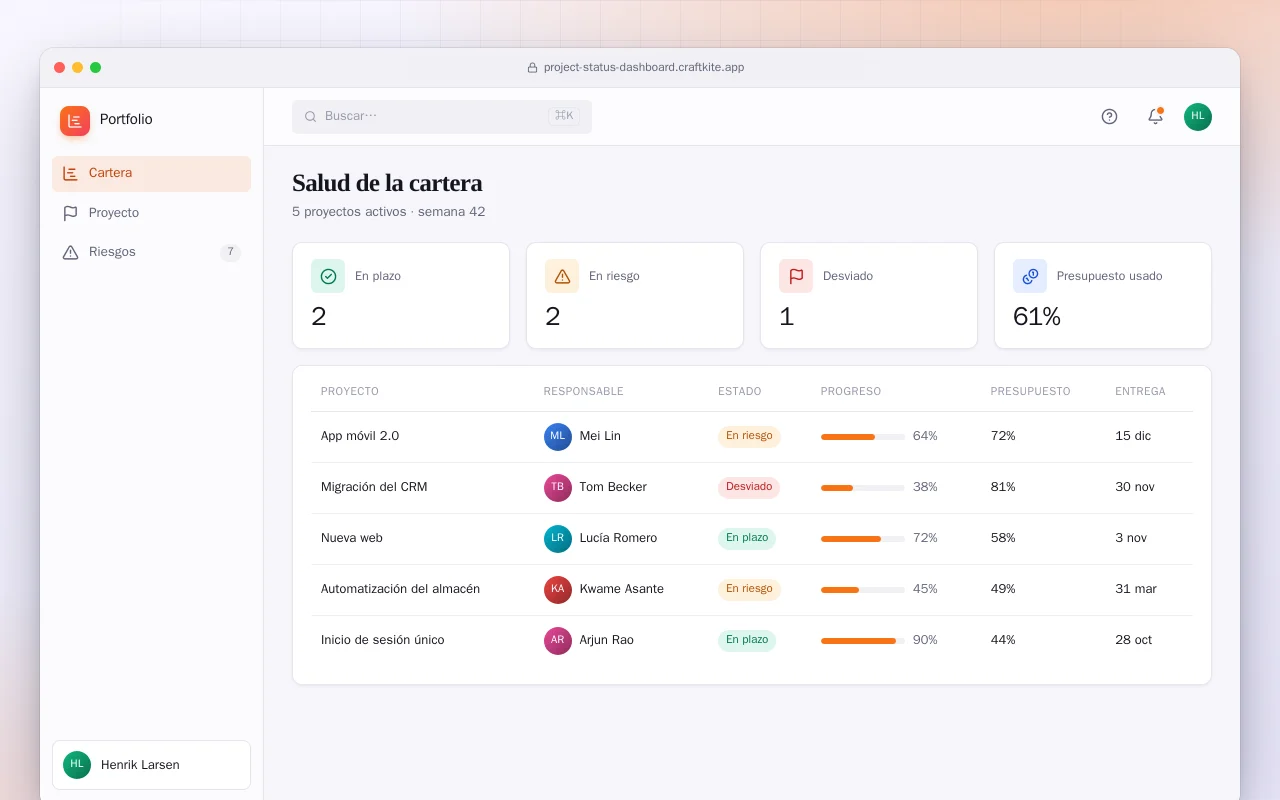Click the 81% budget value
Screen dimensions: 1280x800
1003,488
